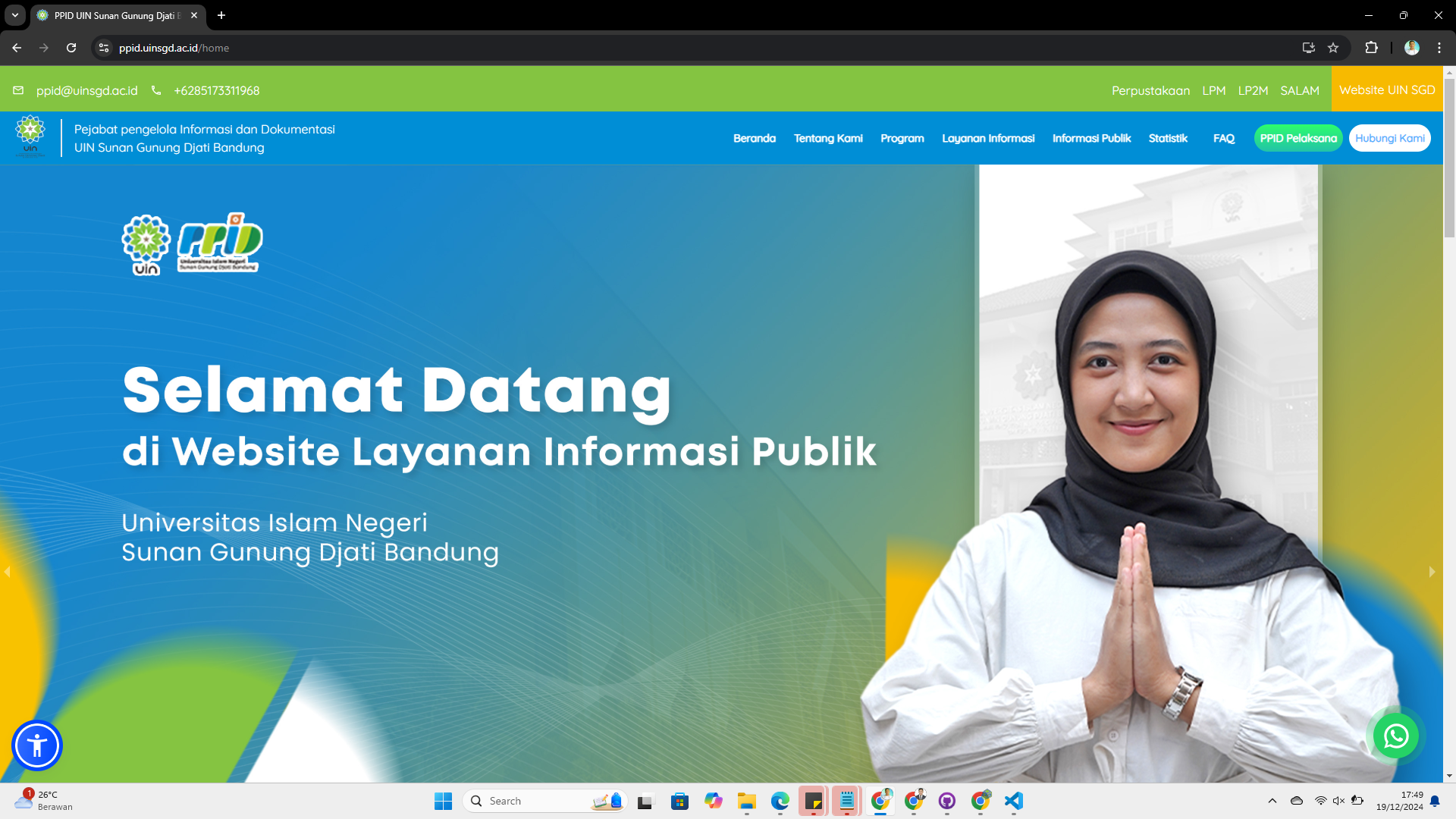Viewport: 1456px width, 819px height.
Task: Click the PPID logo in the hero banner
Action: click(x=220, y=243)
